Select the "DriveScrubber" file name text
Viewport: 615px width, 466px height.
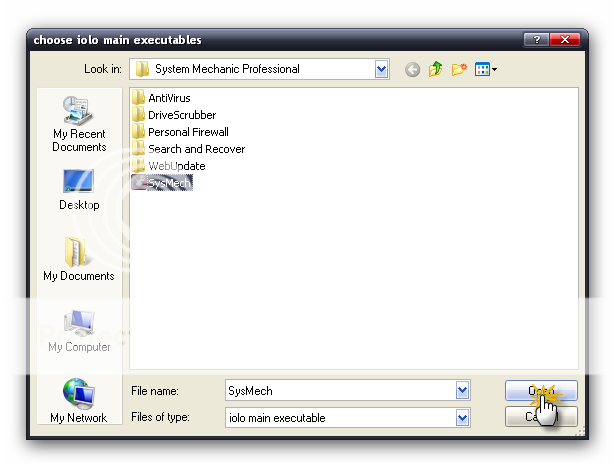pos(182,115)
